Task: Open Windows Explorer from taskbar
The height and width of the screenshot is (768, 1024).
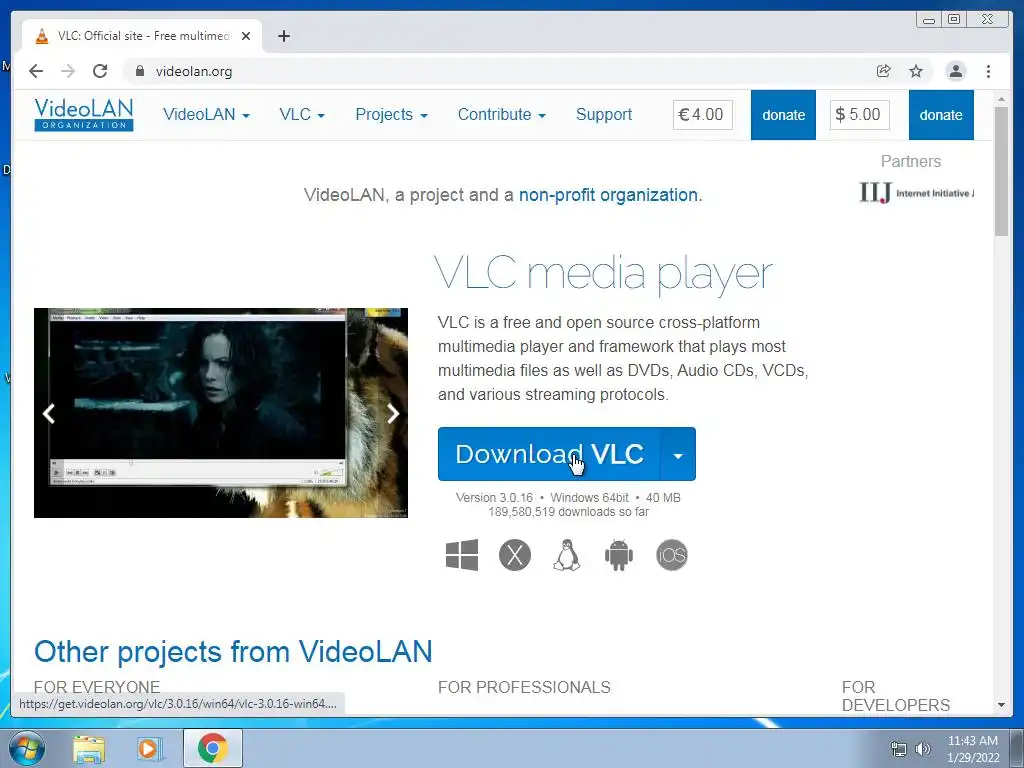Action: click(89, 748)
